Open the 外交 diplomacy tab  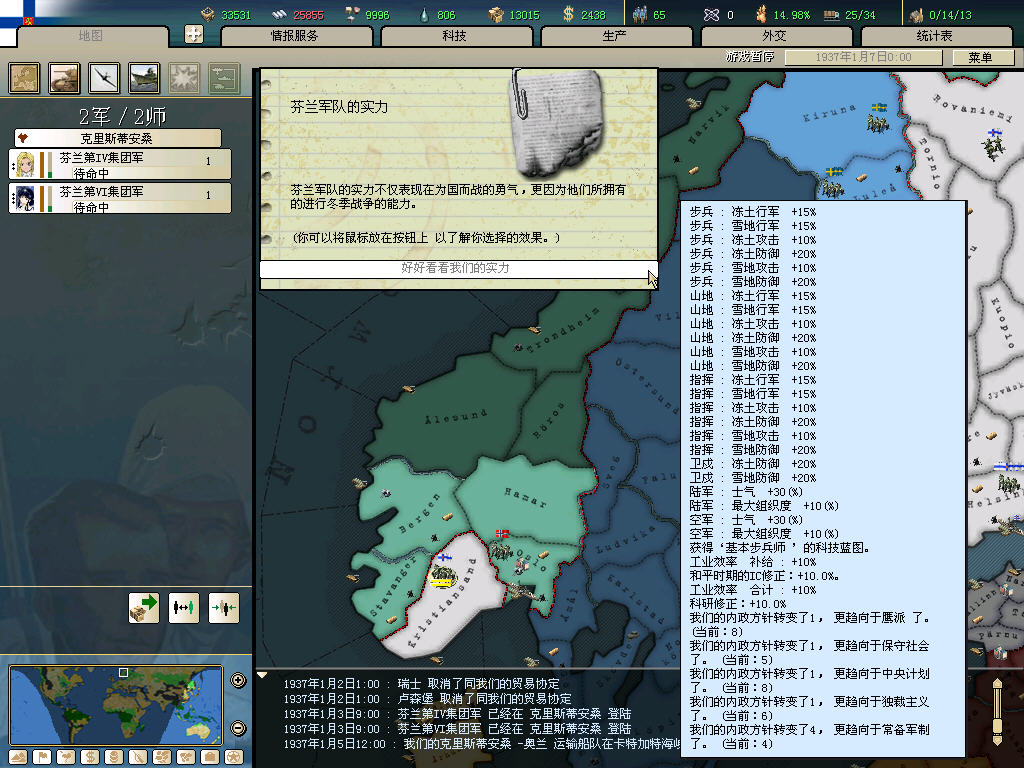[x=774, y=36]
